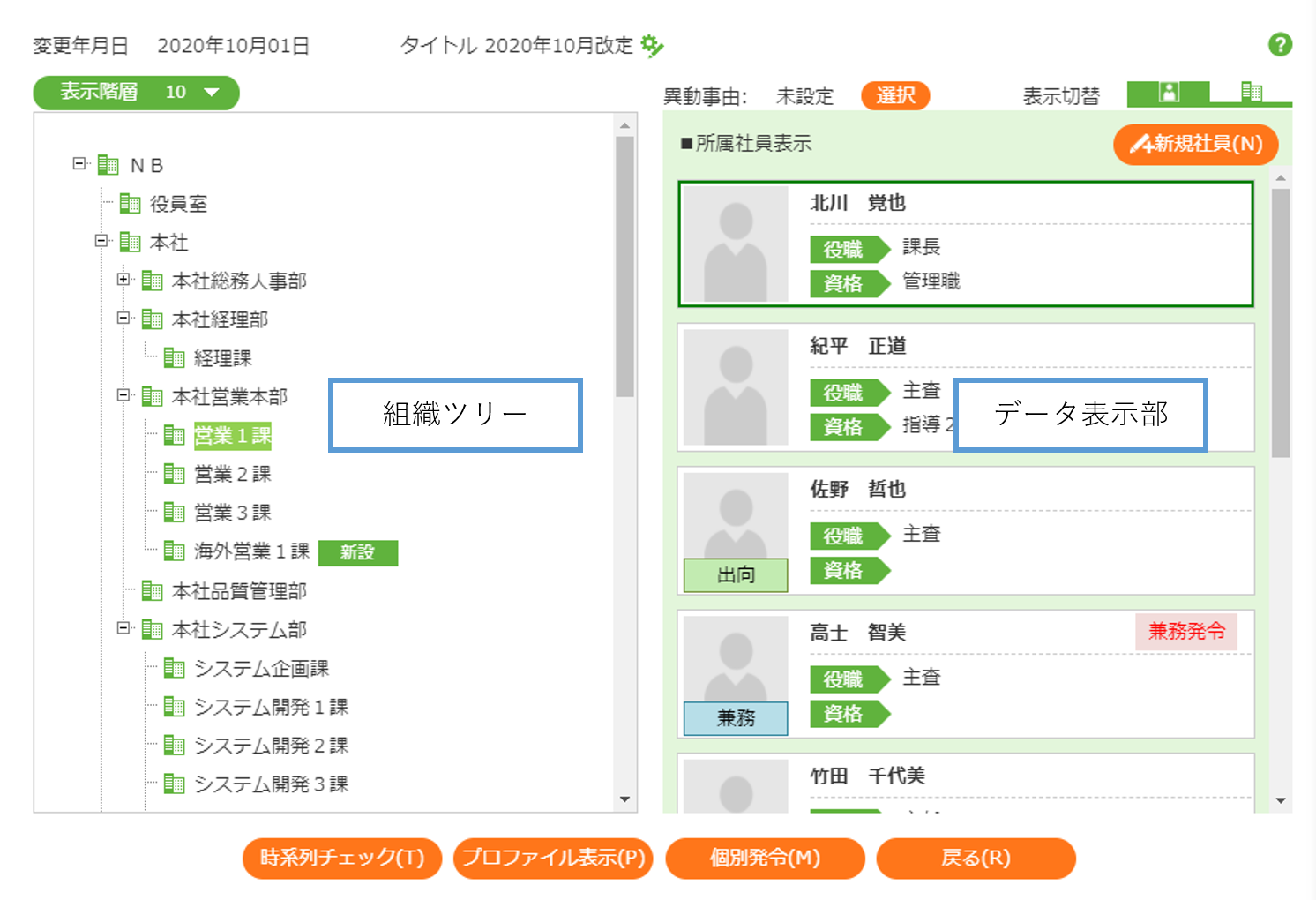
Task: Open 時系列チェック(T)
Action: pos(342,858)
